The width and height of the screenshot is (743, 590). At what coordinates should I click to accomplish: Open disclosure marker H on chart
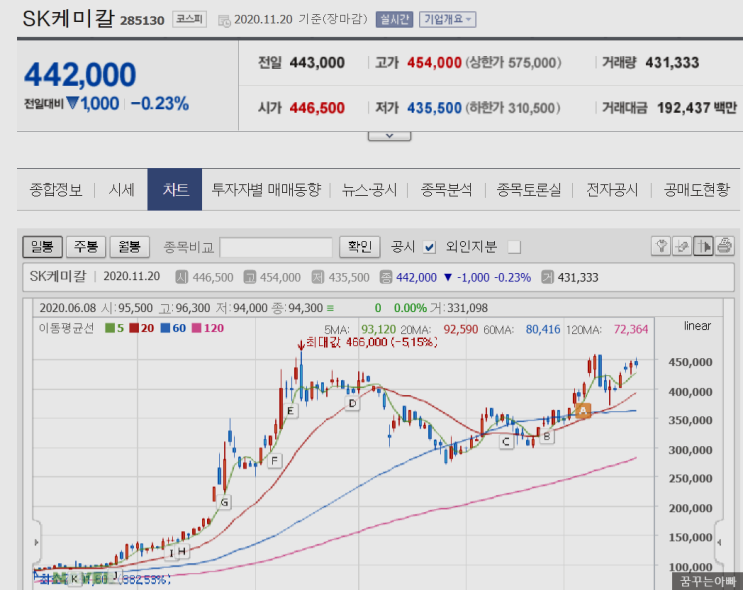click(x=182, y=551)
